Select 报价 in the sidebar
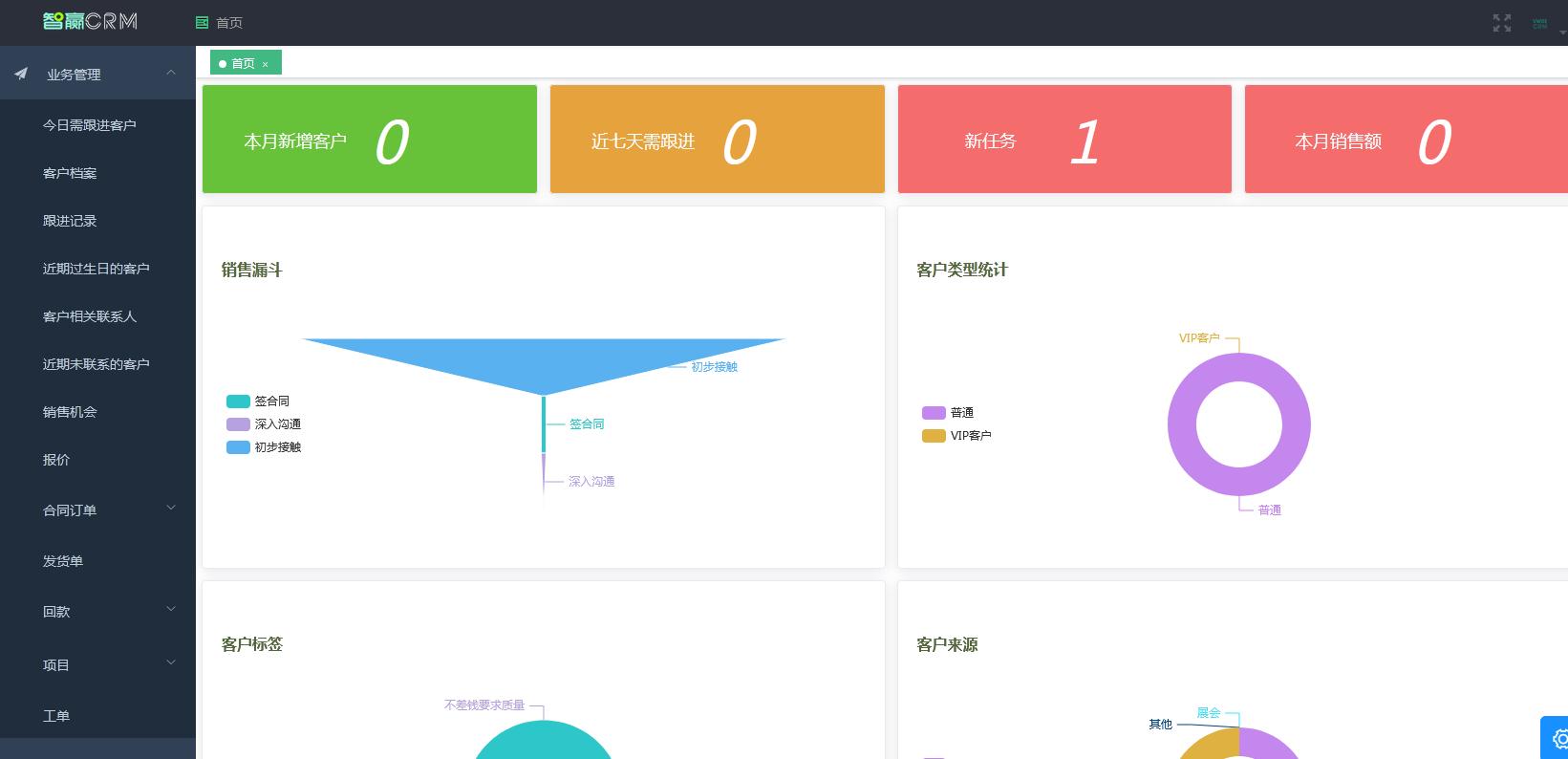 pyautogui.click(x=56, y=460)
